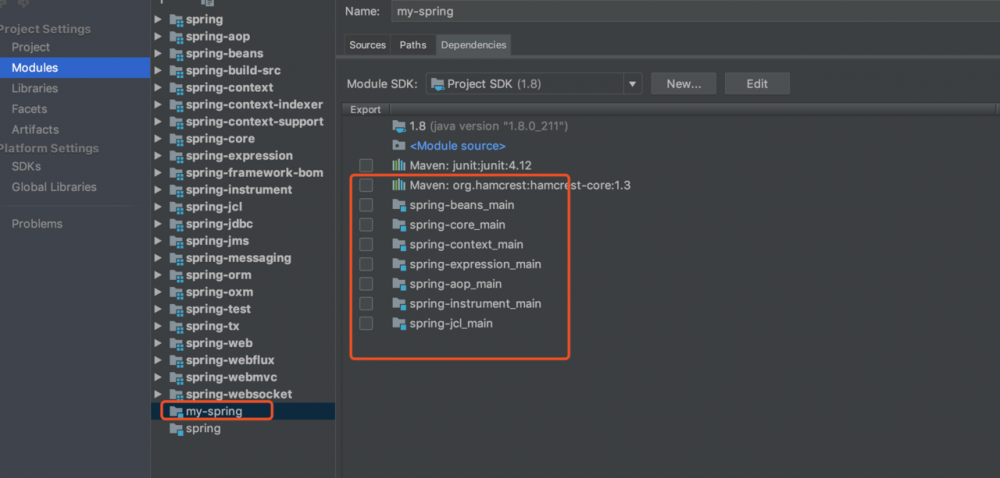Click the Module source folder icon
The image size is (1000, 478).
399,145
